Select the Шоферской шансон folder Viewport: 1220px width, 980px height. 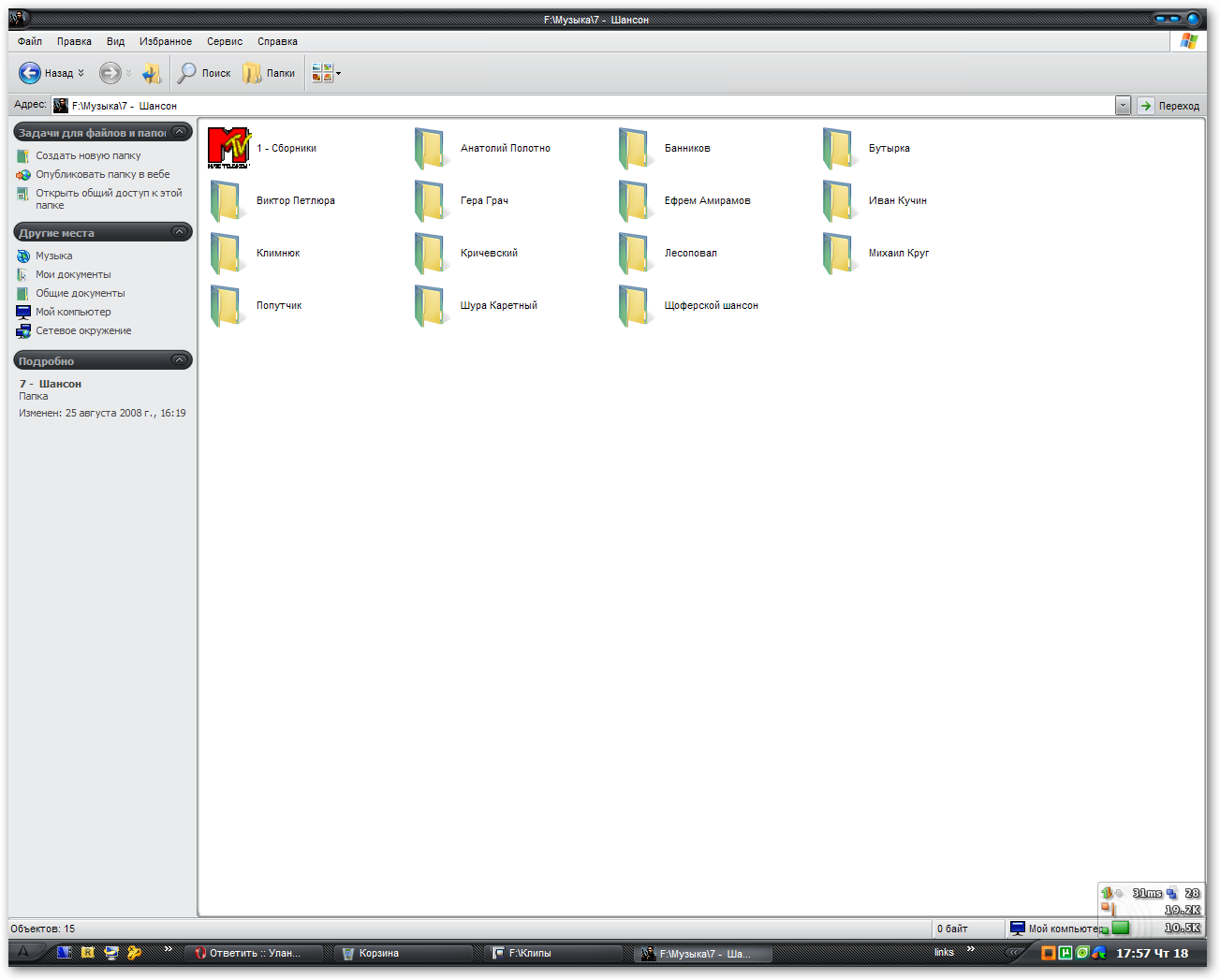[634, 305]
